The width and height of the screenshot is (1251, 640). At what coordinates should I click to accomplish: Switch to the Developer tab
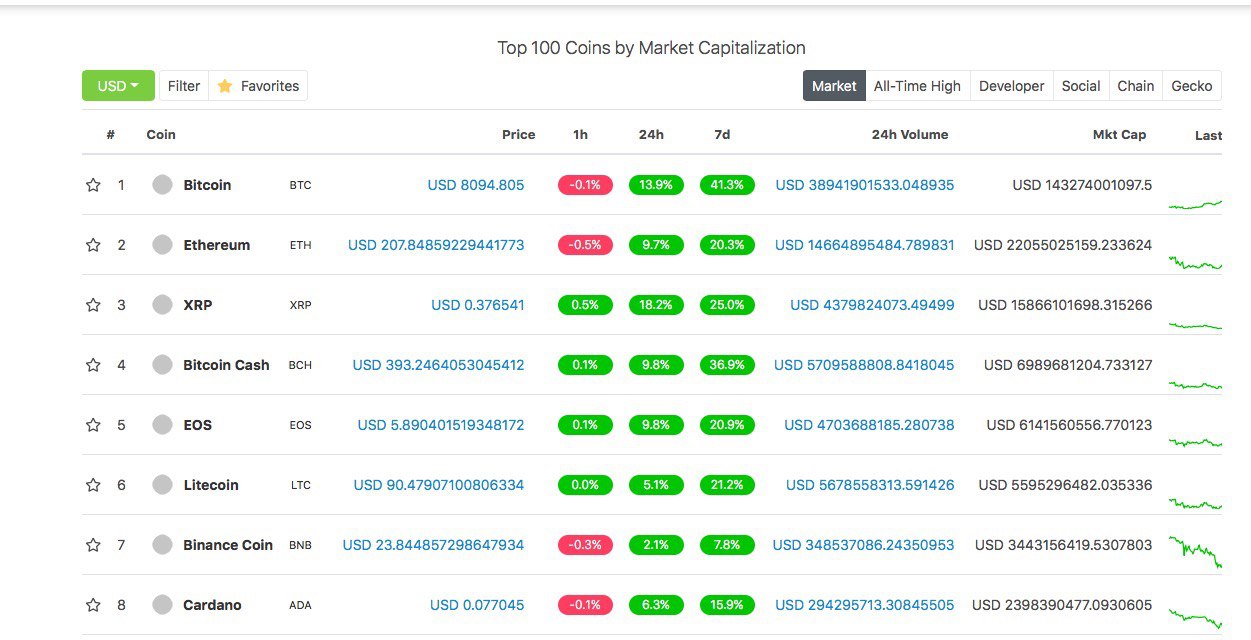[x=1011, y=86]
